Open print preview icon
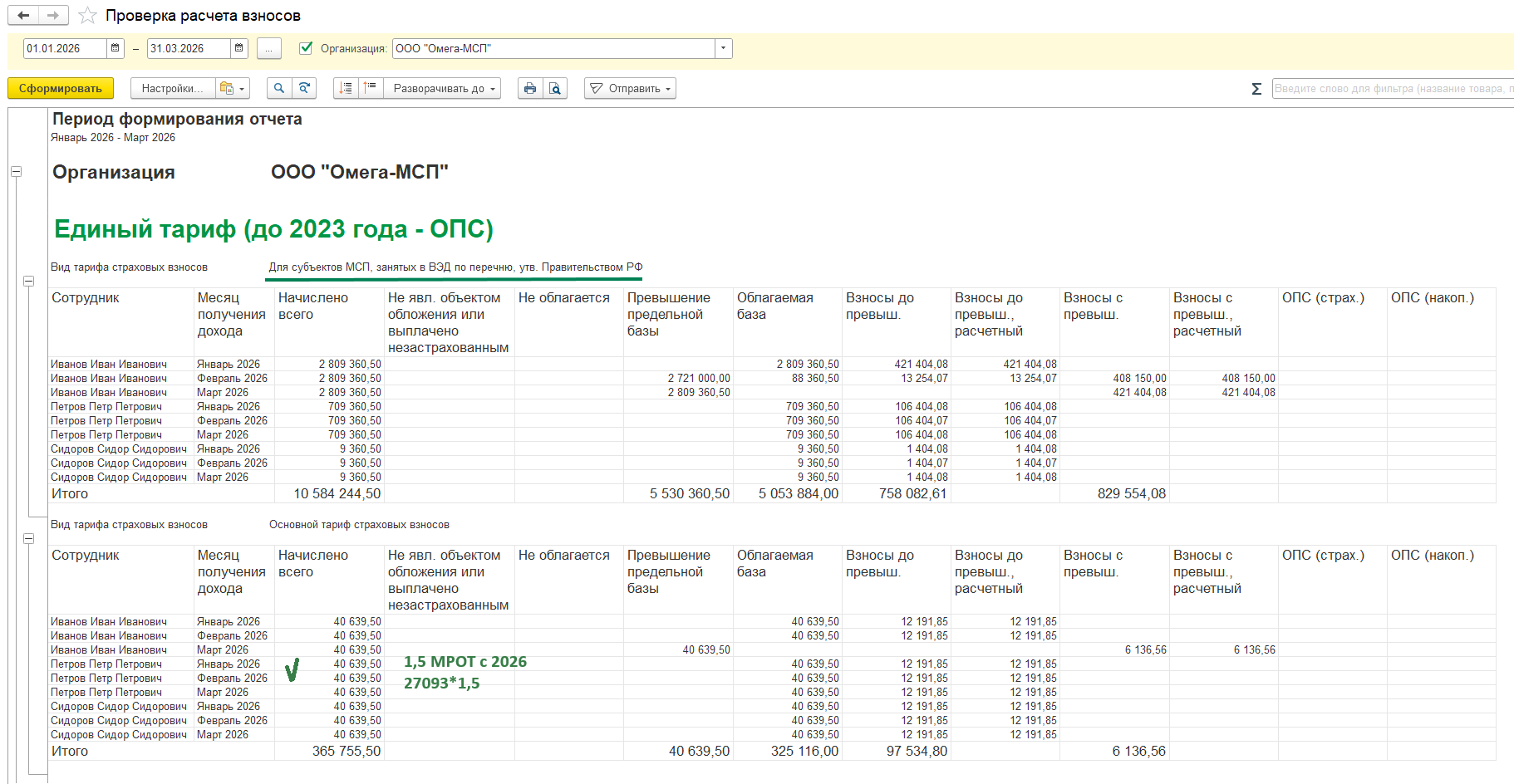Screen dimensions: 1514x784 tap(555, 88)
